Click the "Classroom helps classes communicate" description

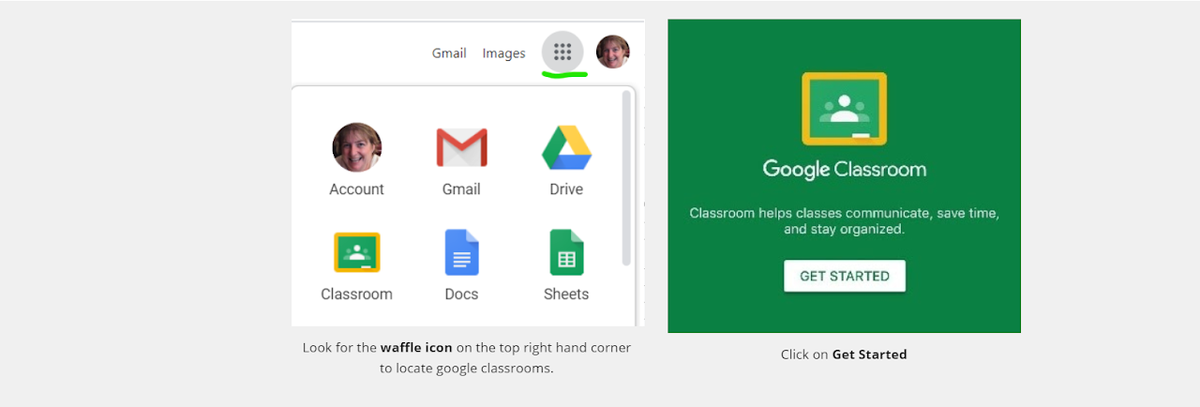(844, 221)
